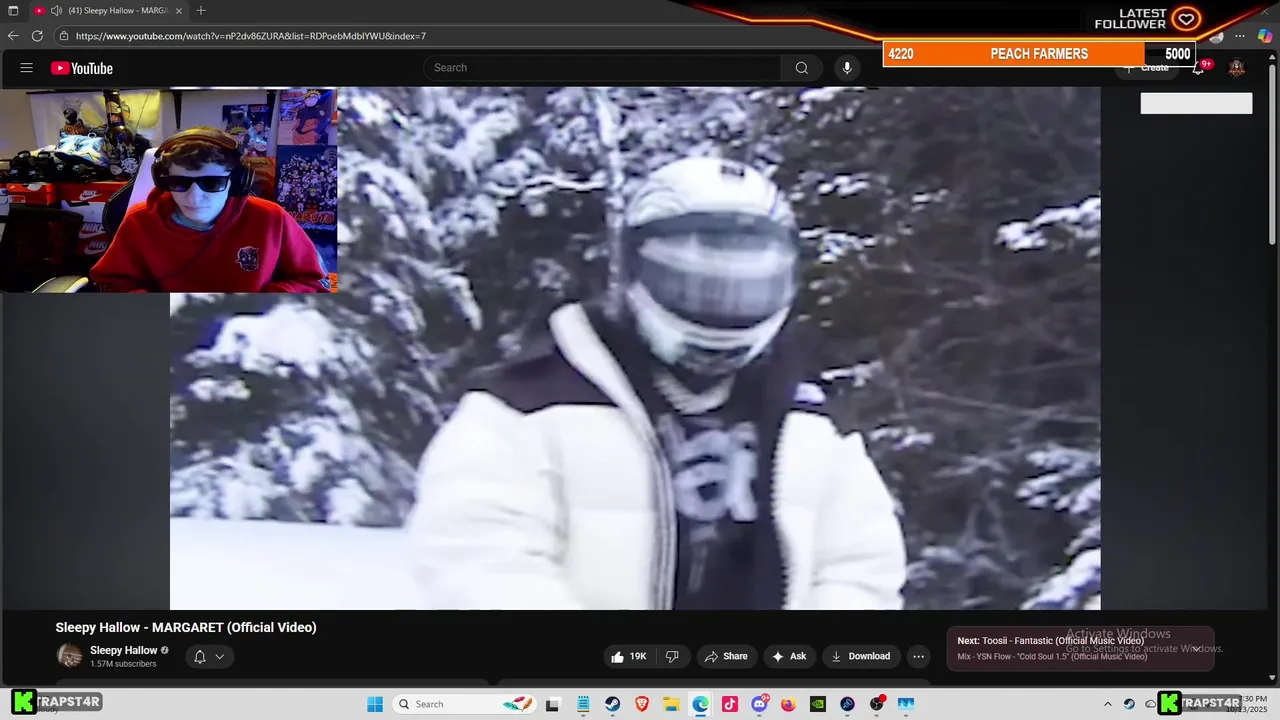Viewport: 1280px width, 720px height.
Task: Switch to Microsoft Edge on the taskbar
Action: point(700,704)
